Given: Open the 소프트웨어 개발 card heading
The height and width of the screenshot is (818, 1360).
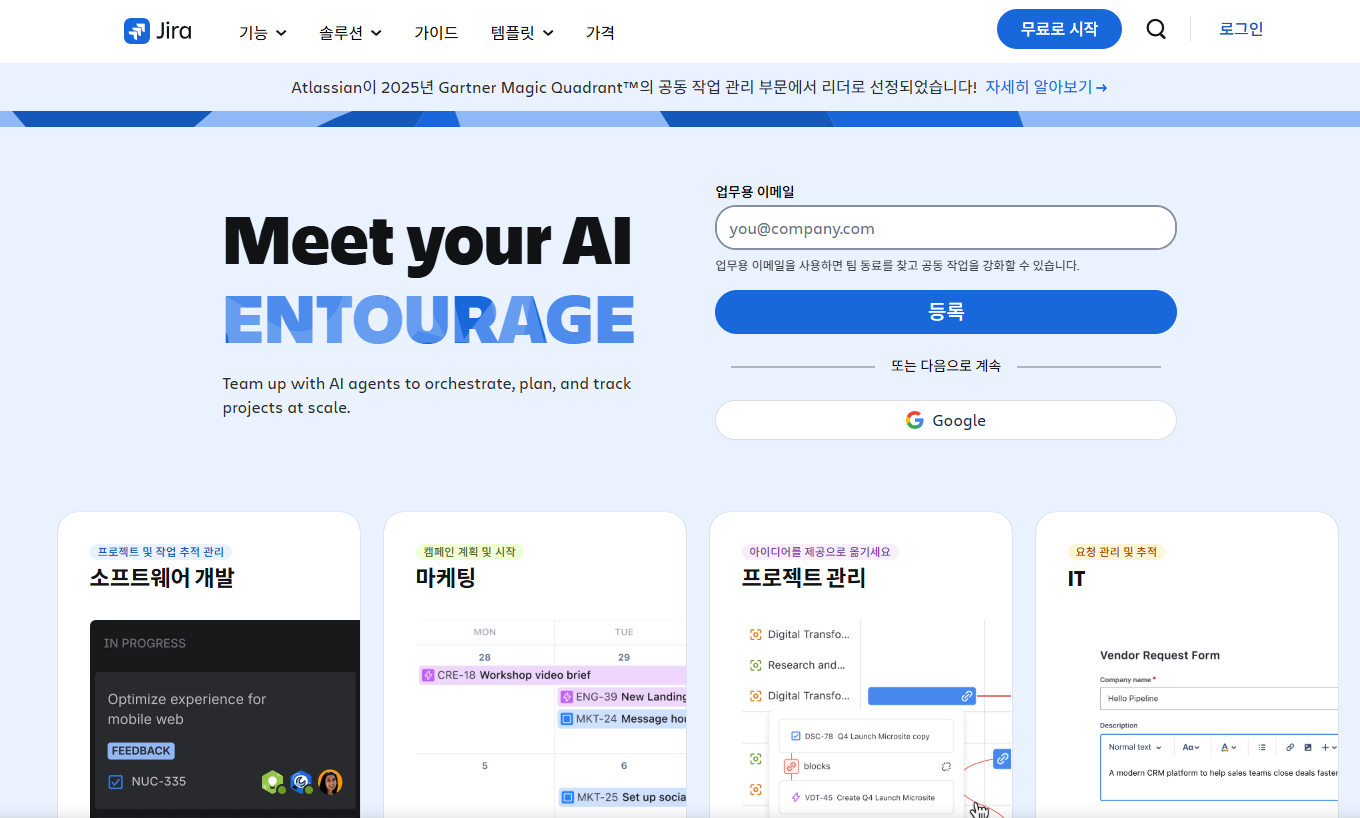Looking at the screenshot, I should (x=161, y=577).
